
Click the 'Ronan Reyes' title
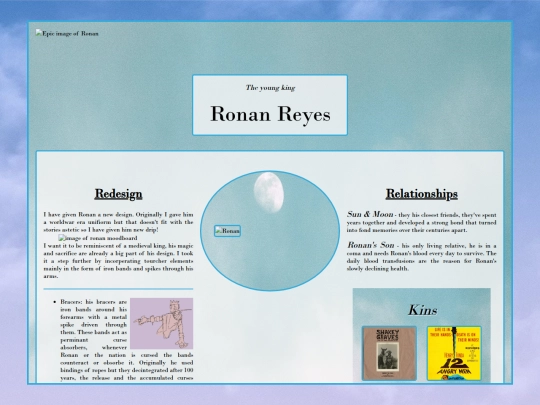(270, 114)
